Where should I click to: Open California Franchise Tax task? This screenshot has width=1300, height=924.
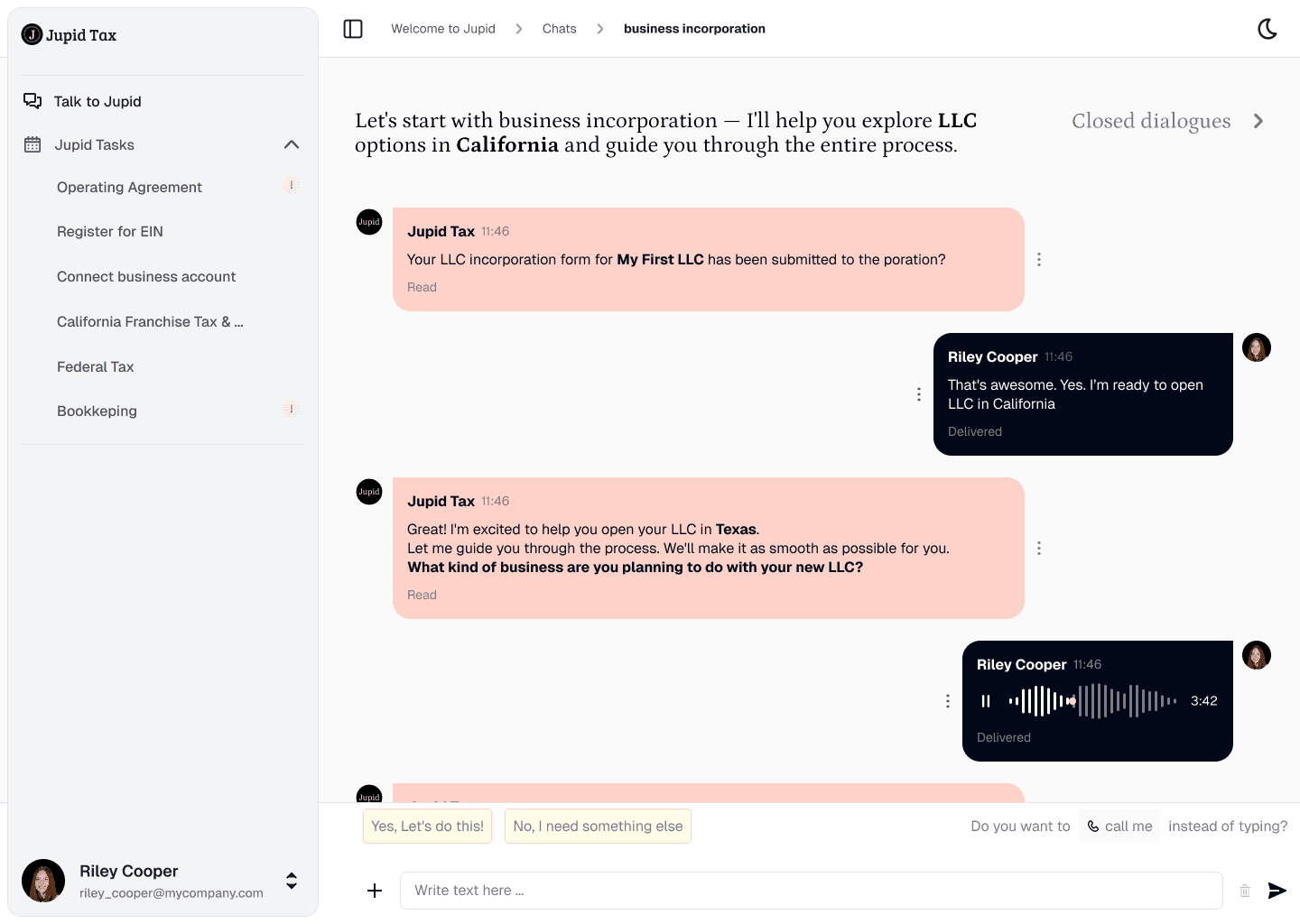[150, 321]
